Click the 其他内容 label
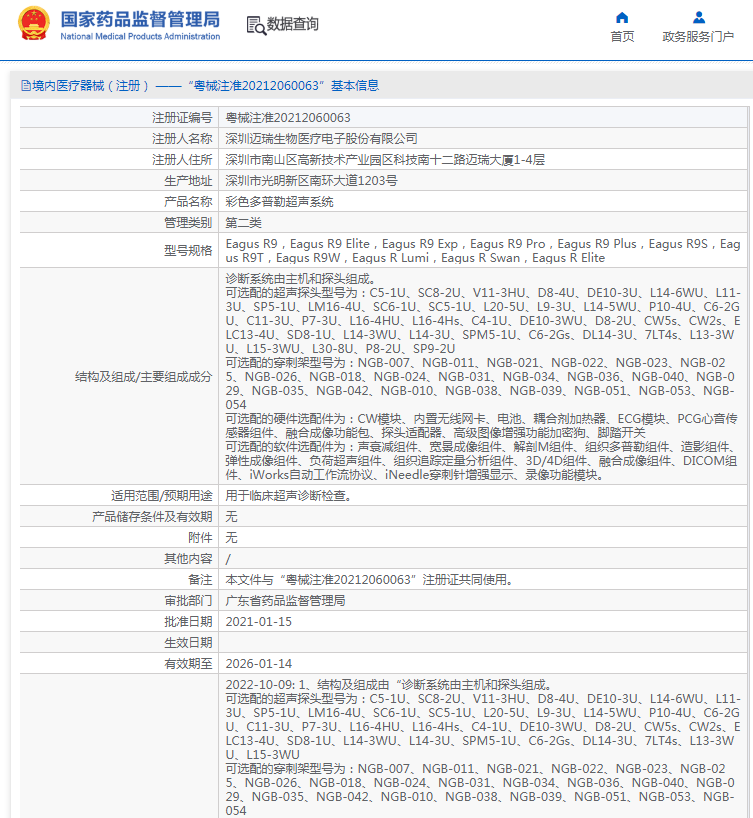This screenshot has width=753, height=818. [x=188, y=559]
